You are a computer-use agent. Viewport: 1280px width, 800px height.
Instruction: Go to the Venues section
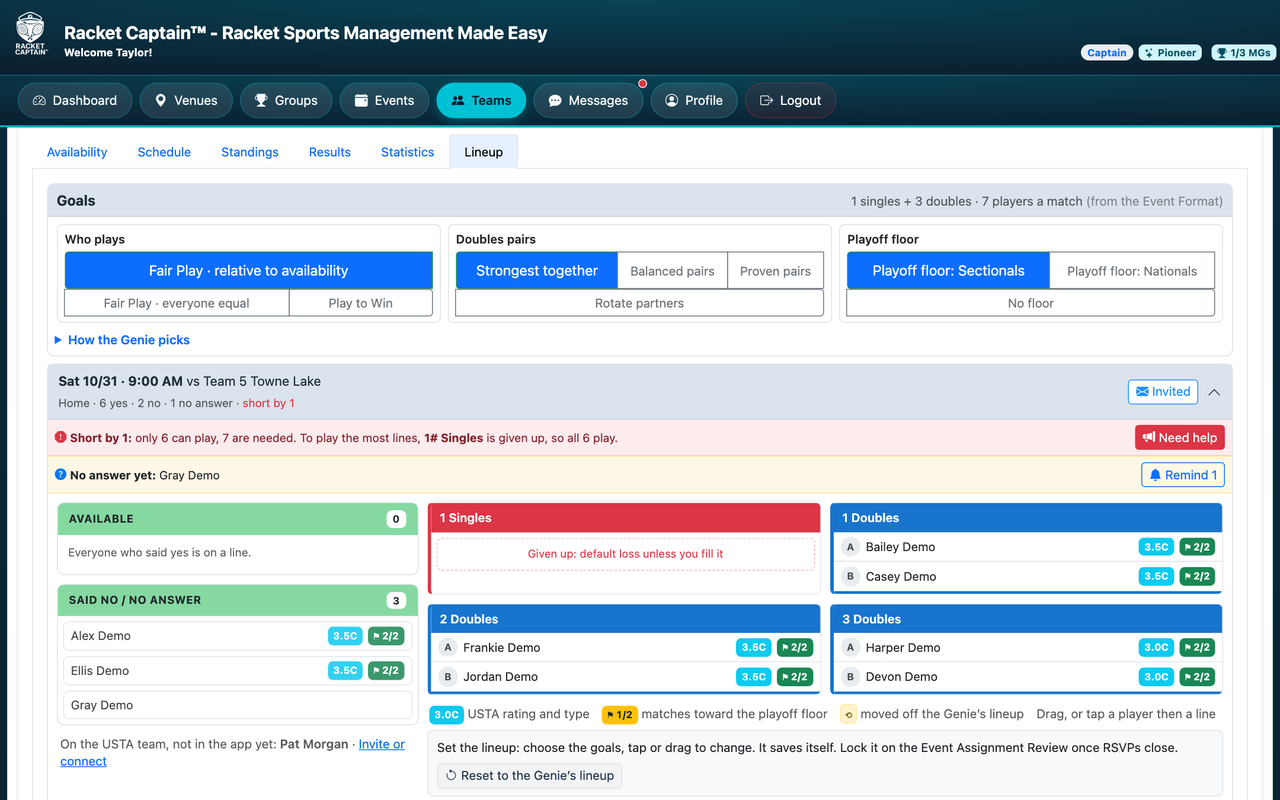[186, 100]
